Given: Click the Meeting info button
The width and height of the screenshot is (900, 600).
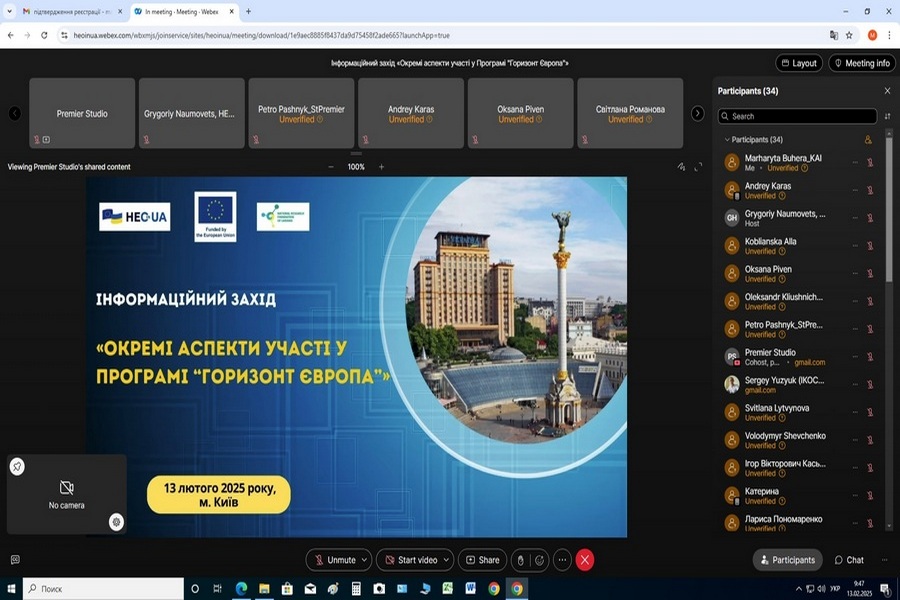Looking at the screenshot, I should click(861, 63).
